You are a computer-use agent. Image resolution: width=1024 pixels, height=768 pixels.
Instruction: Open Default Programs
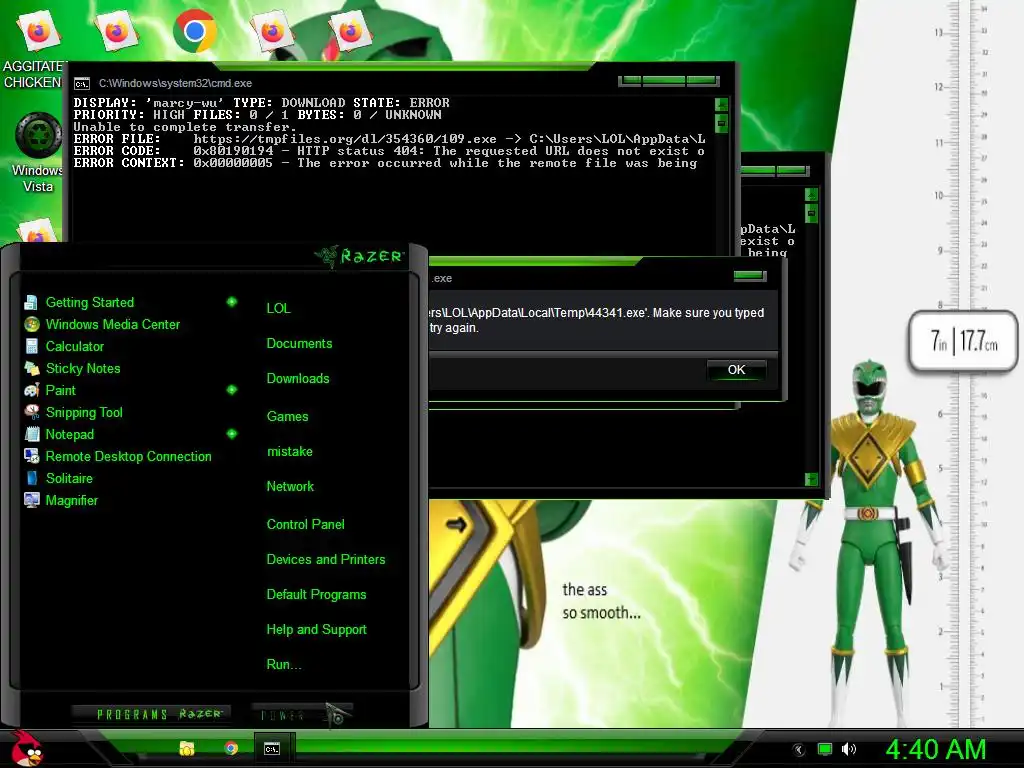click(x=316, y=595)
